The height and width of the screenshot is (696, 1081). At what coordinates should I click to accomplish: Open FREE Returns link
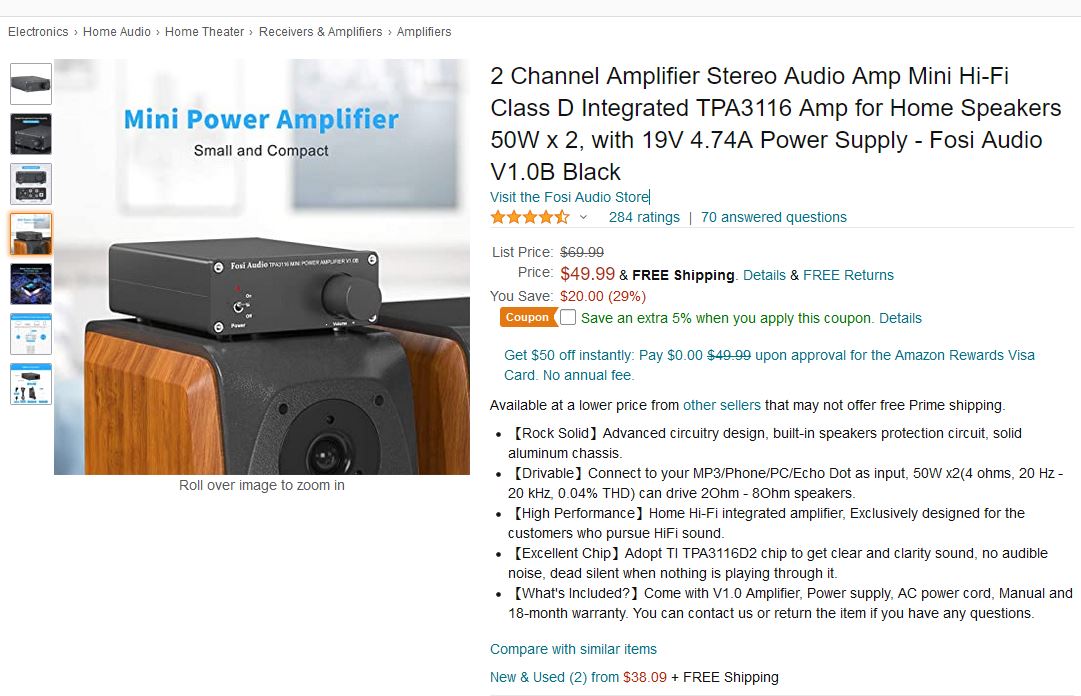pos(848,276)
